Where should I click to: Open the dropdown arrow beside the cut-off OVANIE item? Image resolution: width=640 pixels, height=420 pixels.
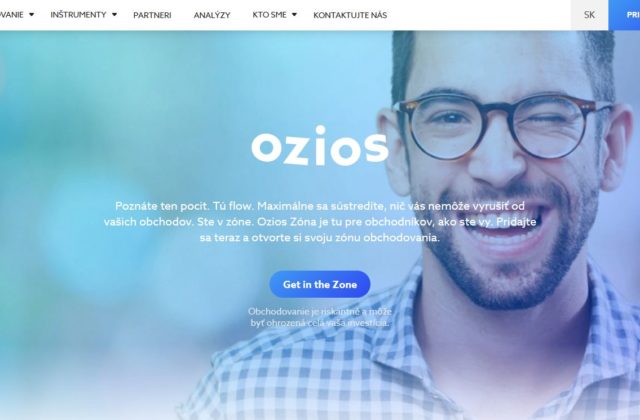tap(31, 15)
